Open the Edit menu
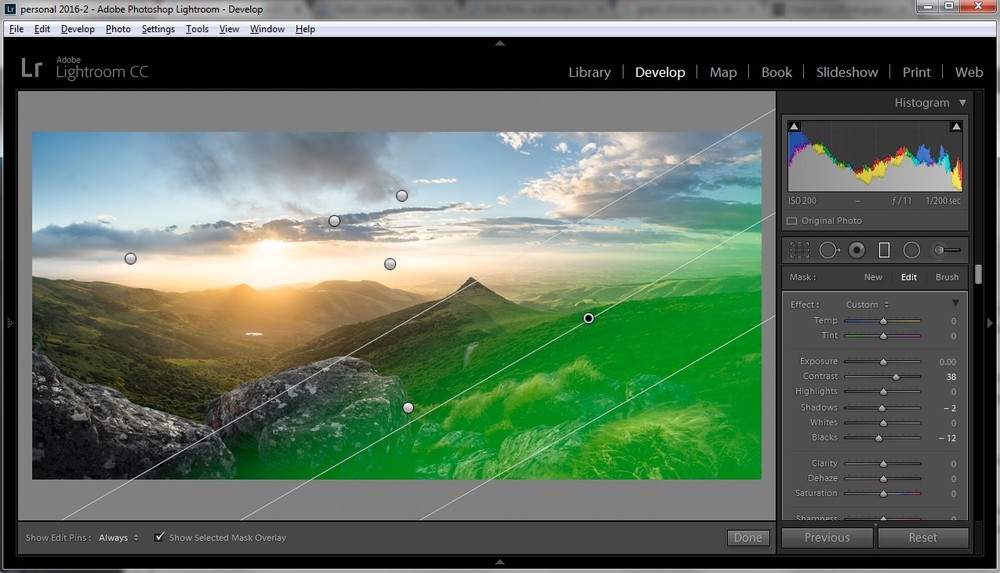The width and height of the screenshot is (1000, 573). (x=42, y=29)
